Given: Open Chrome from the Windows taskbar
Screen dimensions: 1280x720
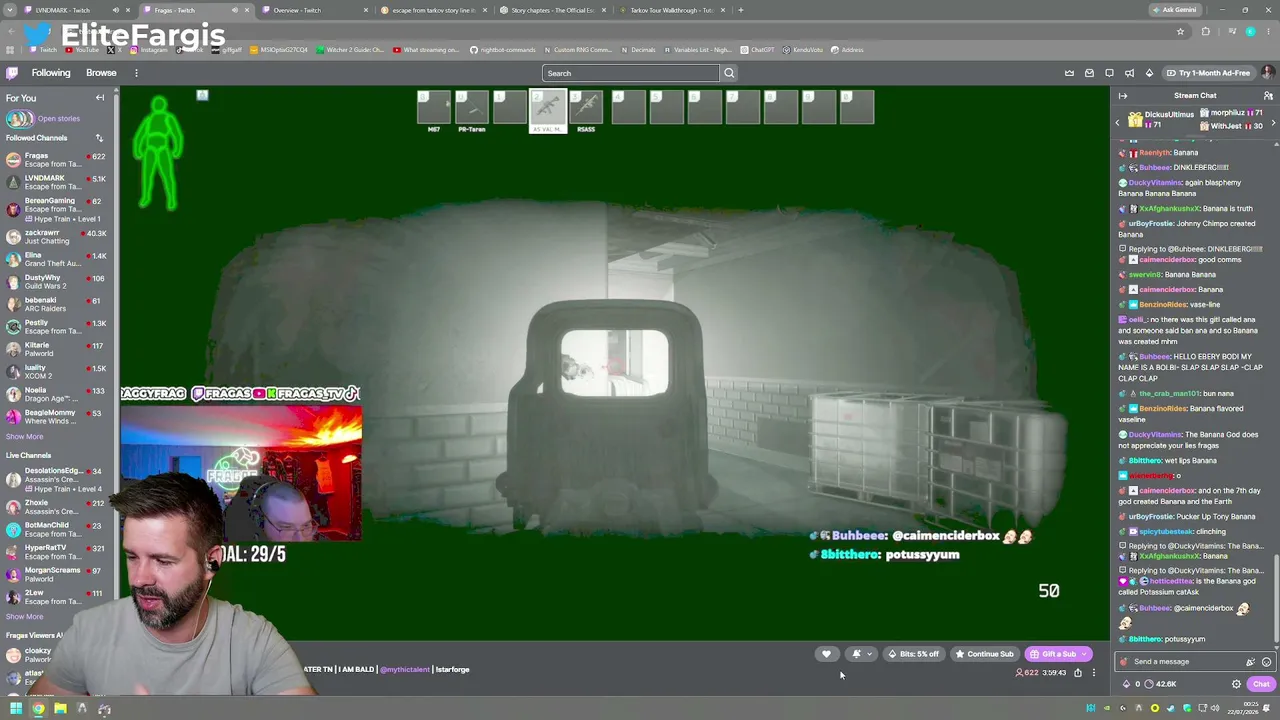Looking at the screenshot, I should tap(38, 709).
